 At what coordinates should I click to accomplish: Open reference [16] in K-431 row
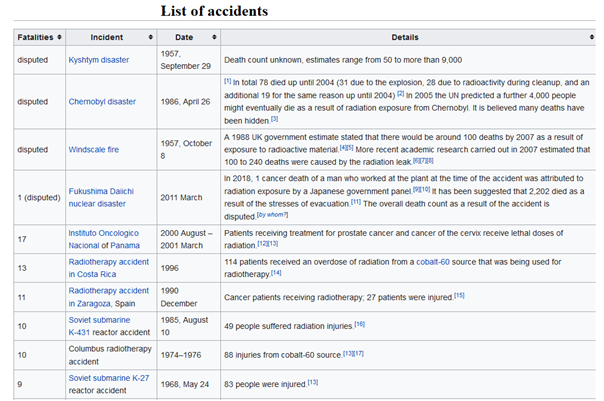pyautogui.click(x=359, y=324)
